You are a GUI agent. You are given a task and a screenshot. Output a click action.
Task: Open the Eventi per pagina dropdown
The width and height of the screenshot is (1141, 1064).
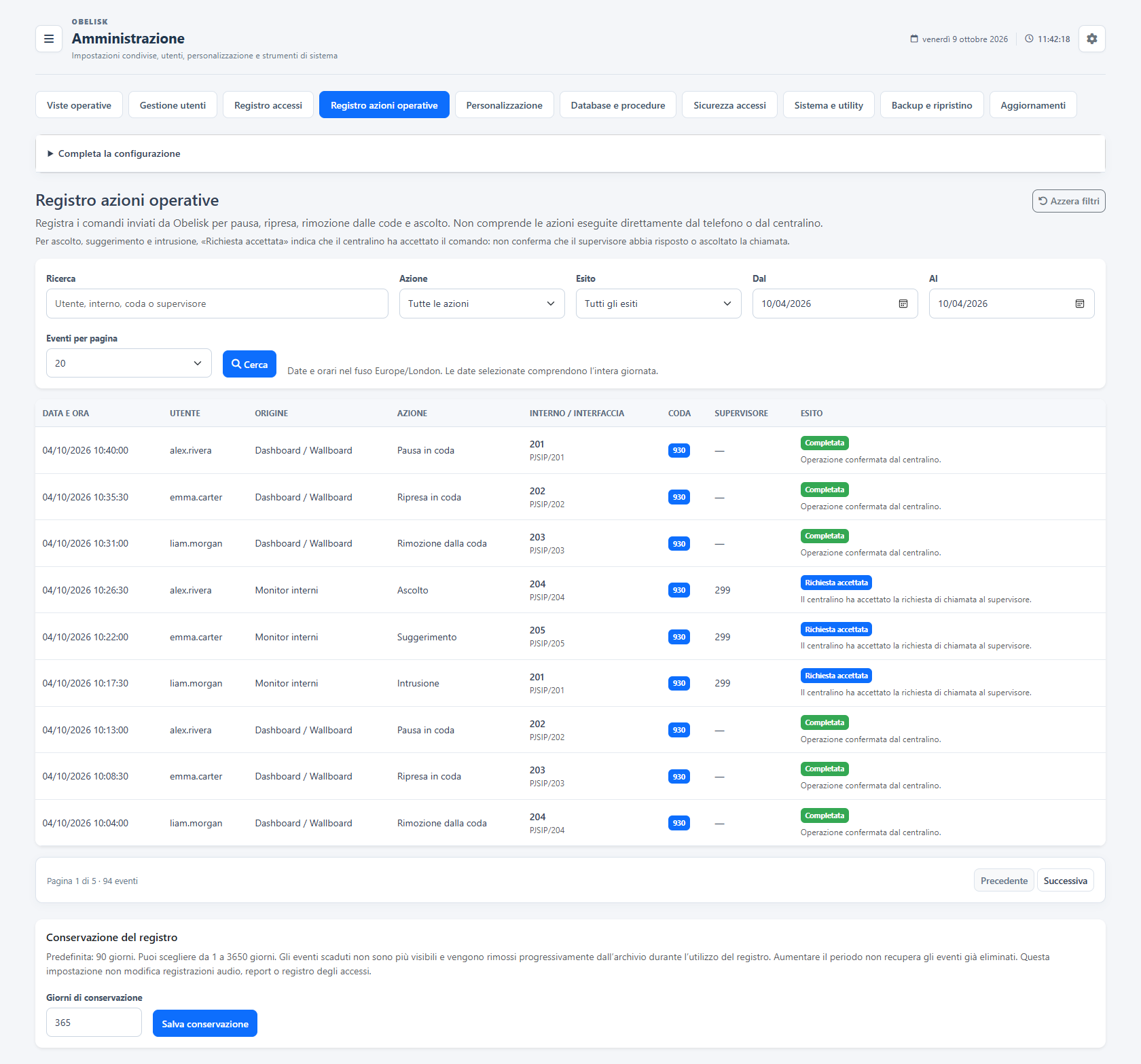point(129,363)
